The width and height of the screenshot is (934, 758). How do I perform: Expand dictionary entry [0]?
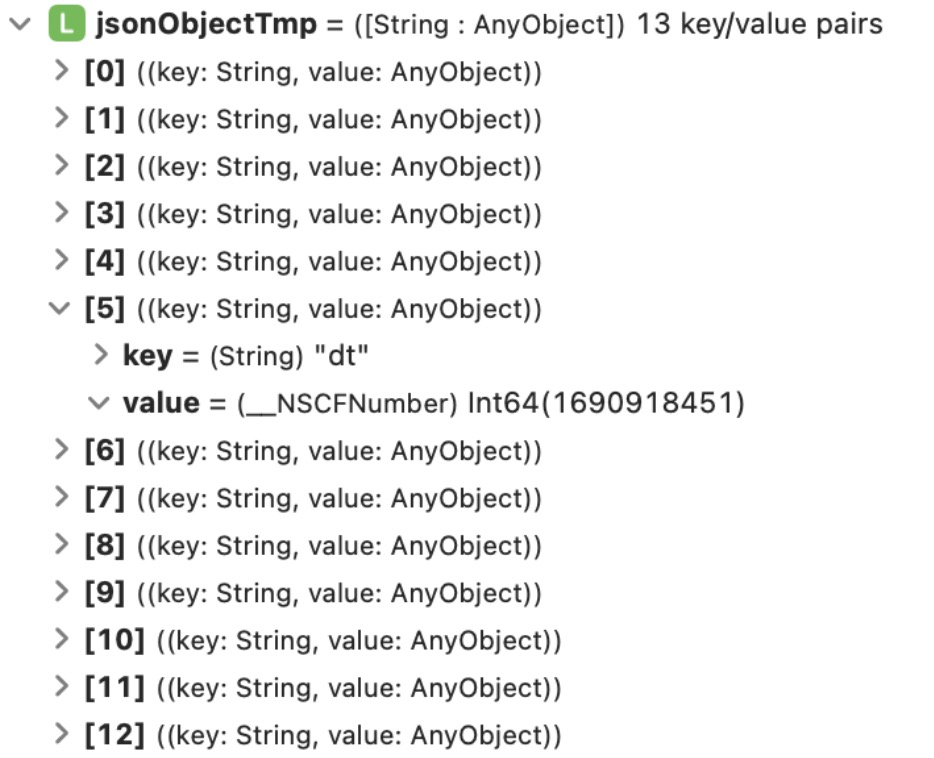pyautogui.click(x=62, y=72)
